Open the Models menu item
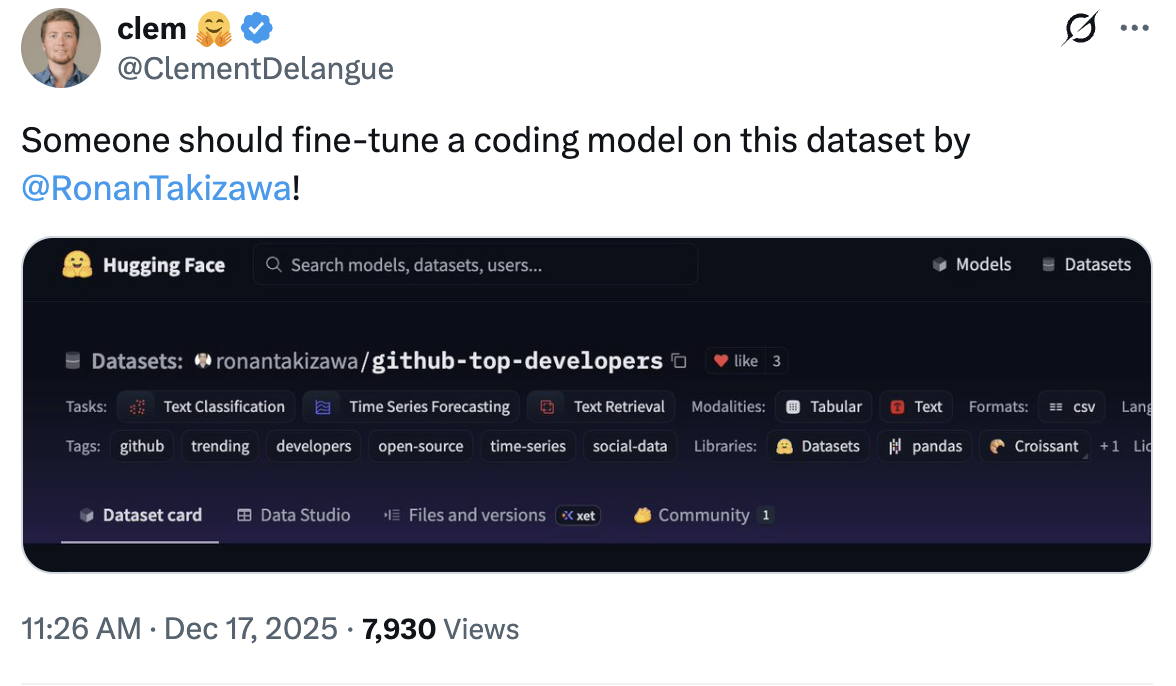 point(971,265)
